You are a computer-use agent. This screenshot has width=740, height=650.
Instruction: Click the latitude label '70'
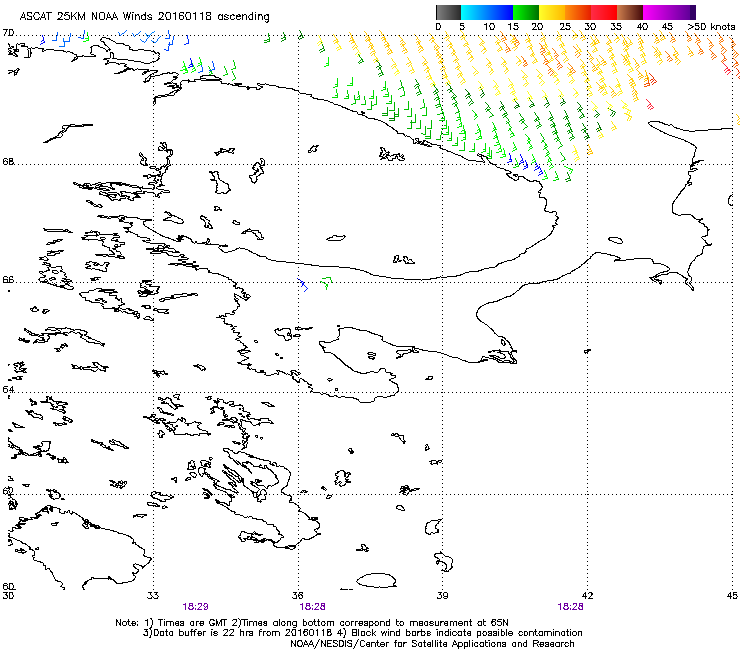[8, 33]
